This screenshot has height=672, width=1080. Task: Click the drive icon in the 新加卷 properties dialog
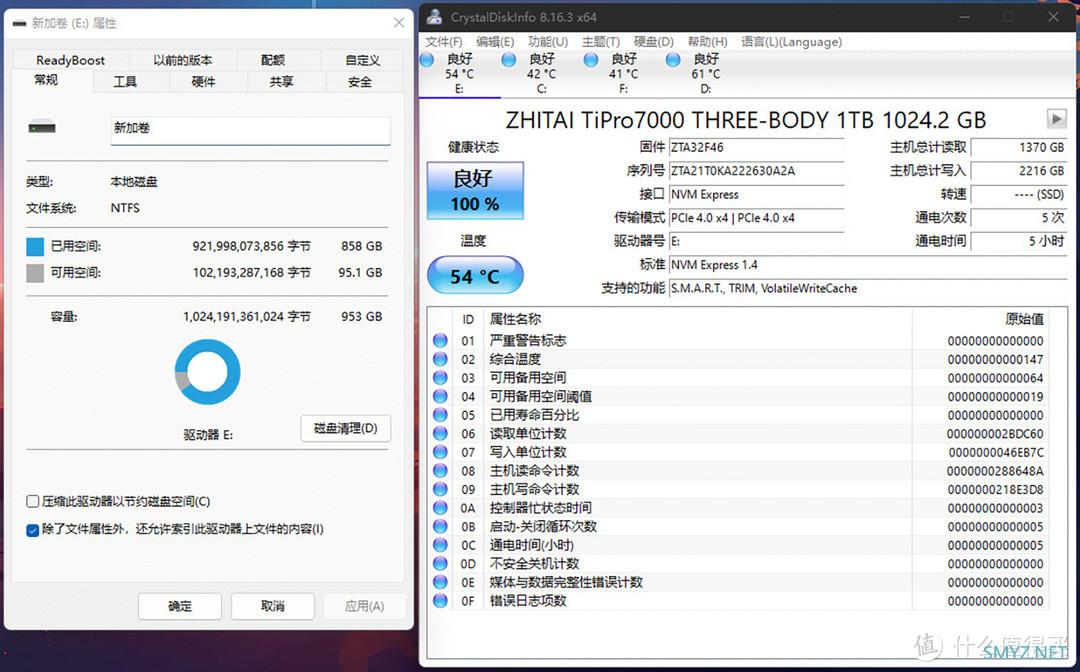tap(42, 127)
